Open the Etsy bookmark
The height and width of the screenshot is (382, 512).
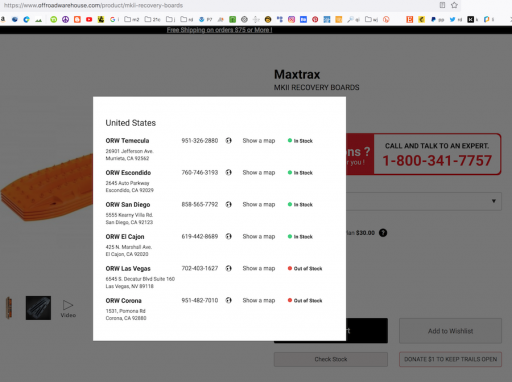410,20
